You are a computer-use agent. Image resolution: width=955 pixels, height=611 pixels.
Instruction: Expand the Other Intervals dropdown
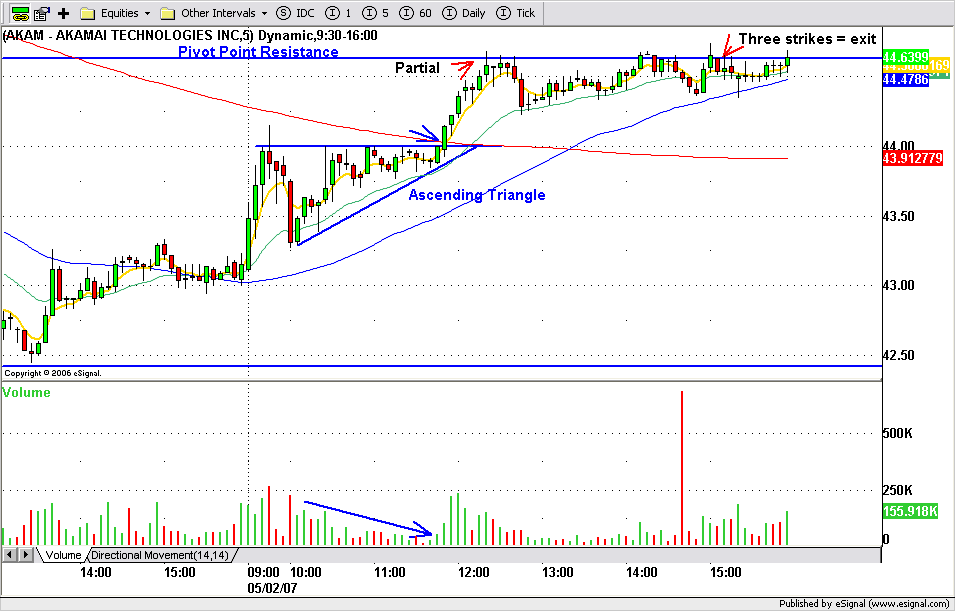[x=214, y=13]
